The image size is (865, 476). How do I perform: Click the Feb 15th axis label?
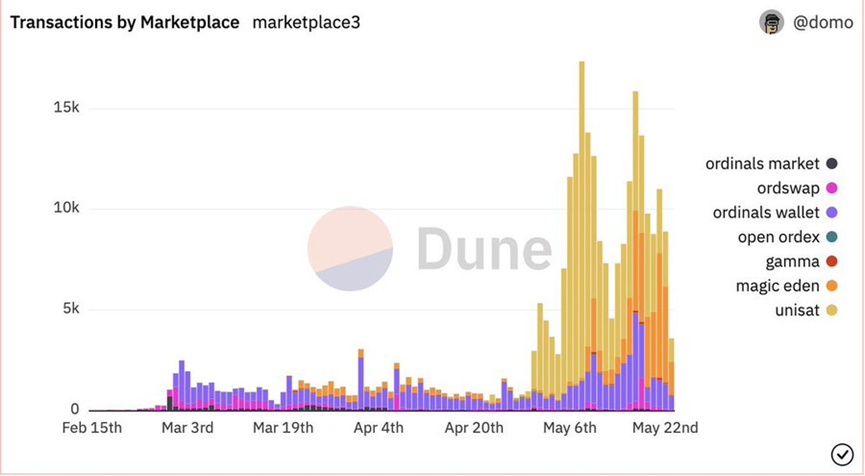tap(92, 428)
